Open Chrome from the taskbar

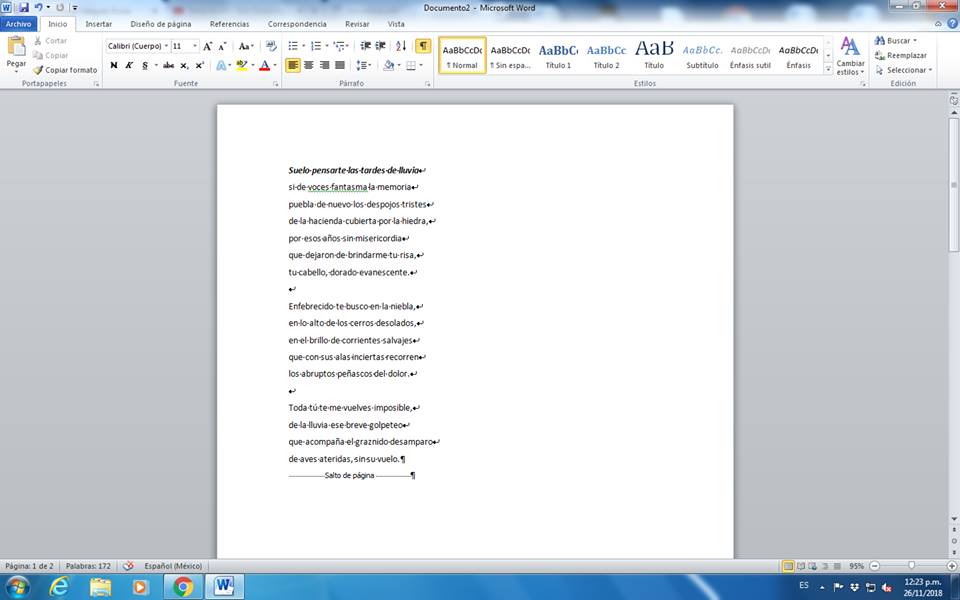[x=182, y=586]
